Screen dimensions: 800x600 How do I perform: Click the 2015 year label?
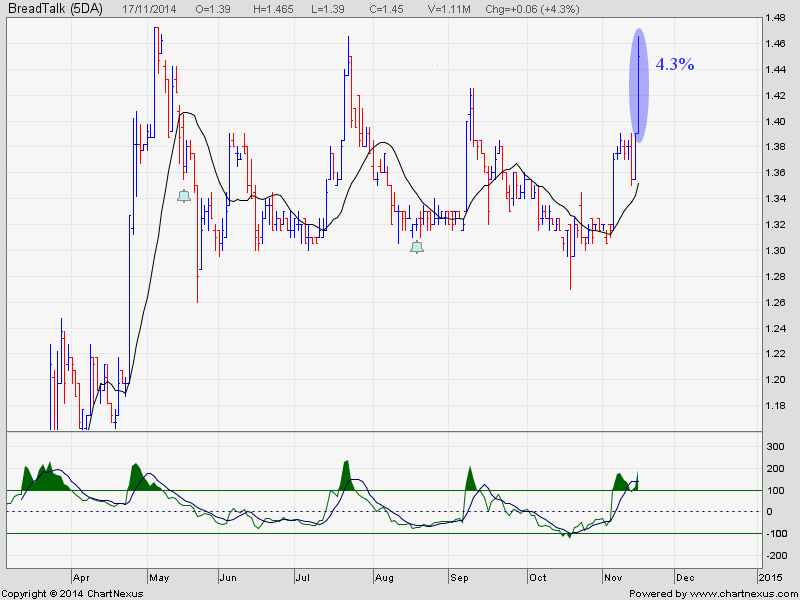[x=769, y=578]
